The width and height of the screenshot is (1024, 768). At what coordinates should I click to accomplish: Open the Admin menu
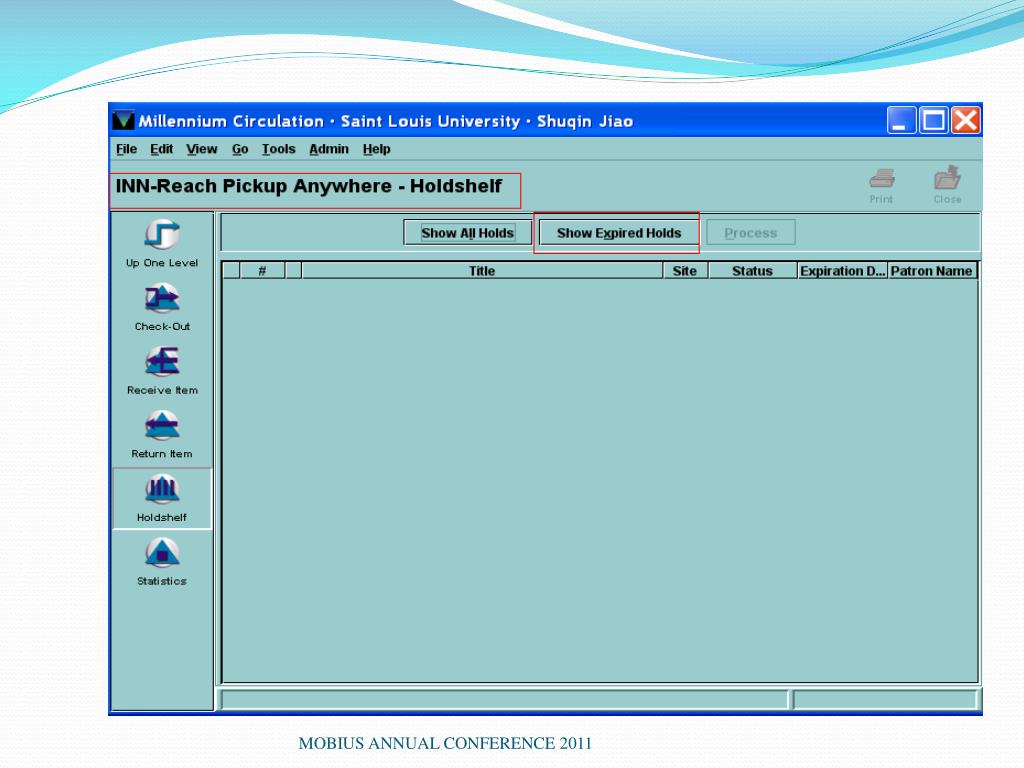pos(328,149)
